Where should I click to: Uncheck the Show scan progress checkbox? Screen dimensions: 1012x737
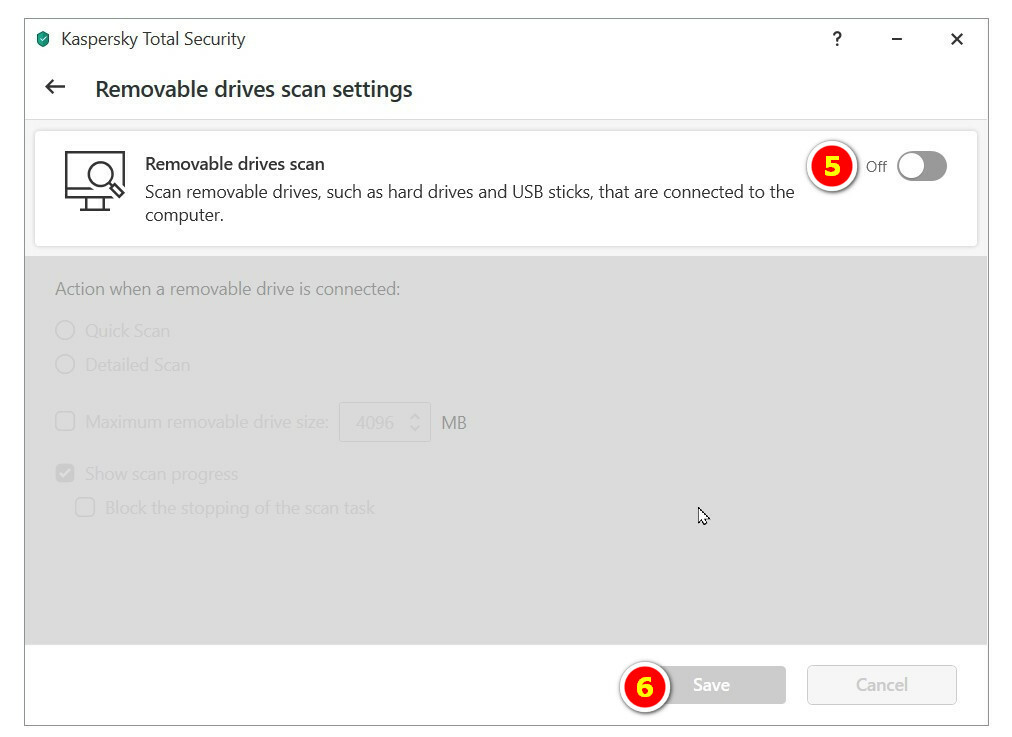coord(65,474)
